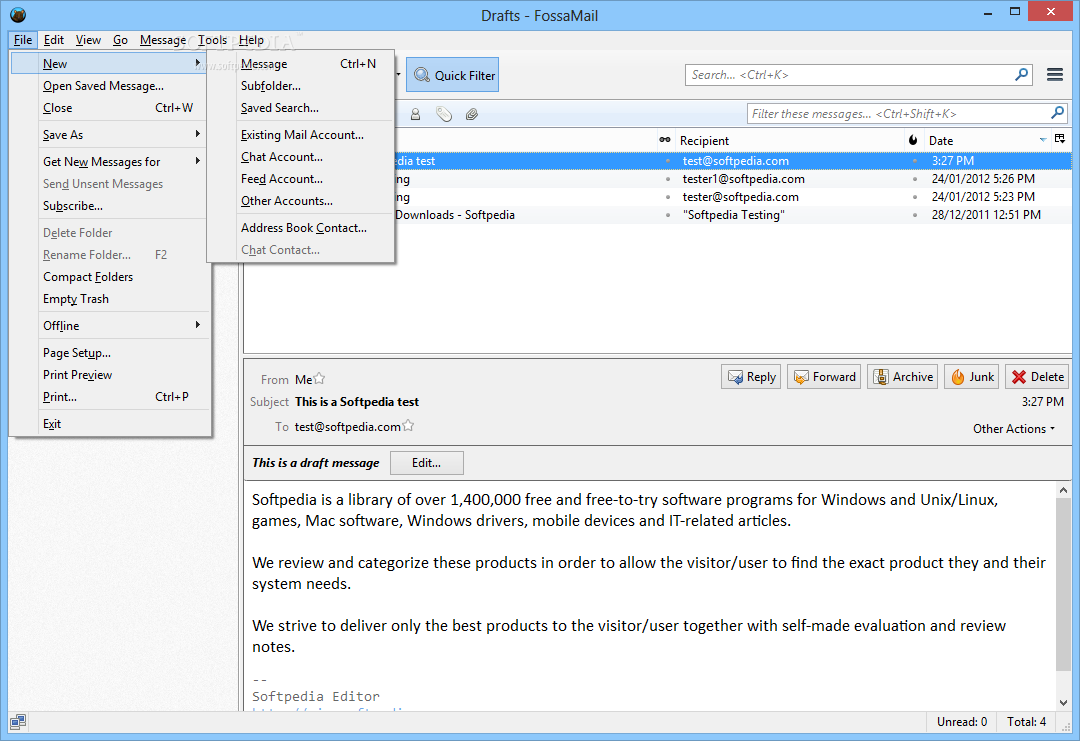Choose Address Book Contact... entry
This screenshot has height=741, width=1080.
(x=301, y=227)
